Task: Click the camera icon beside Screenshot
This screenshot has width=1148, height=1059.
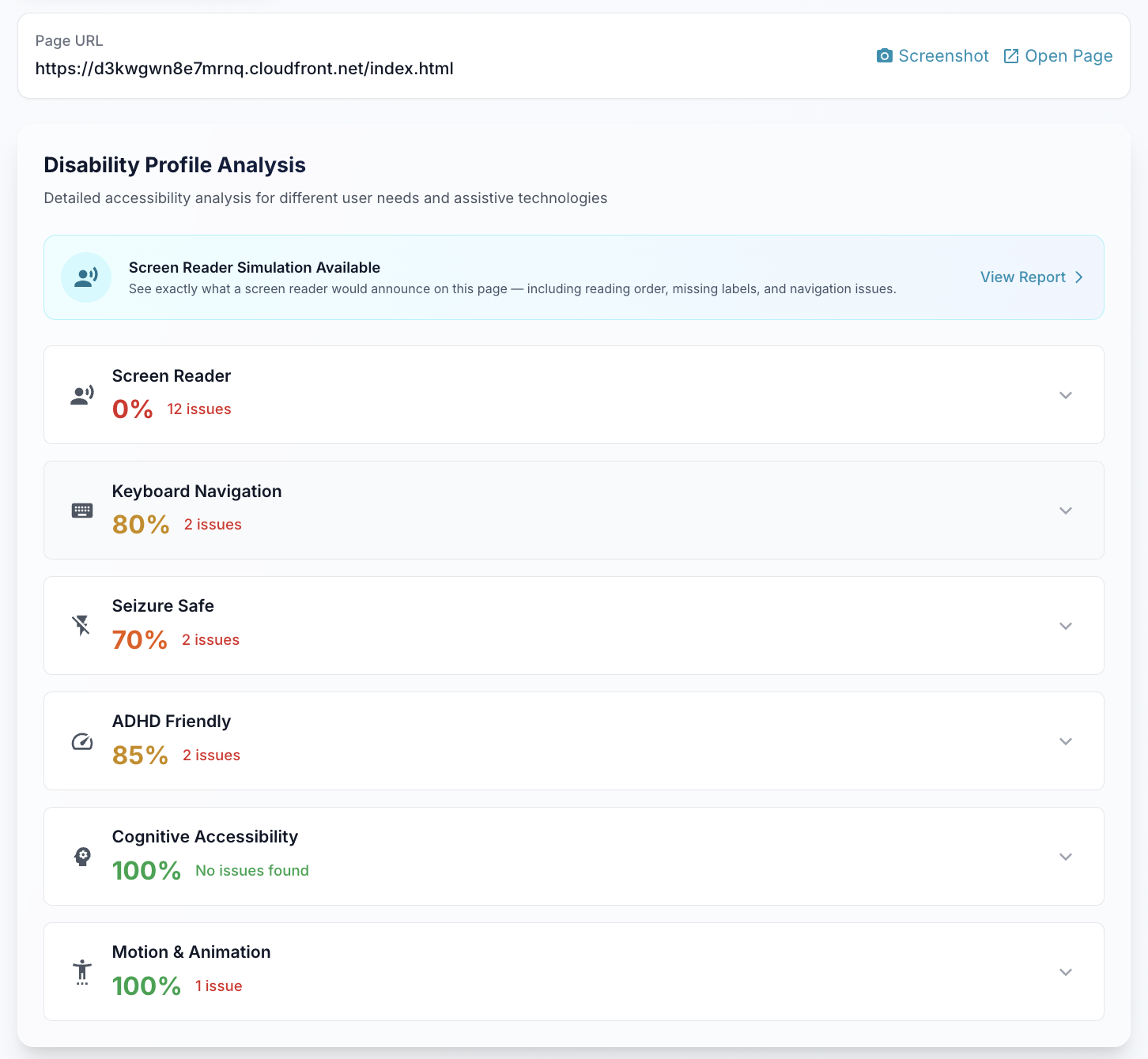Action: pyautogui.click(x=885, y=56)
